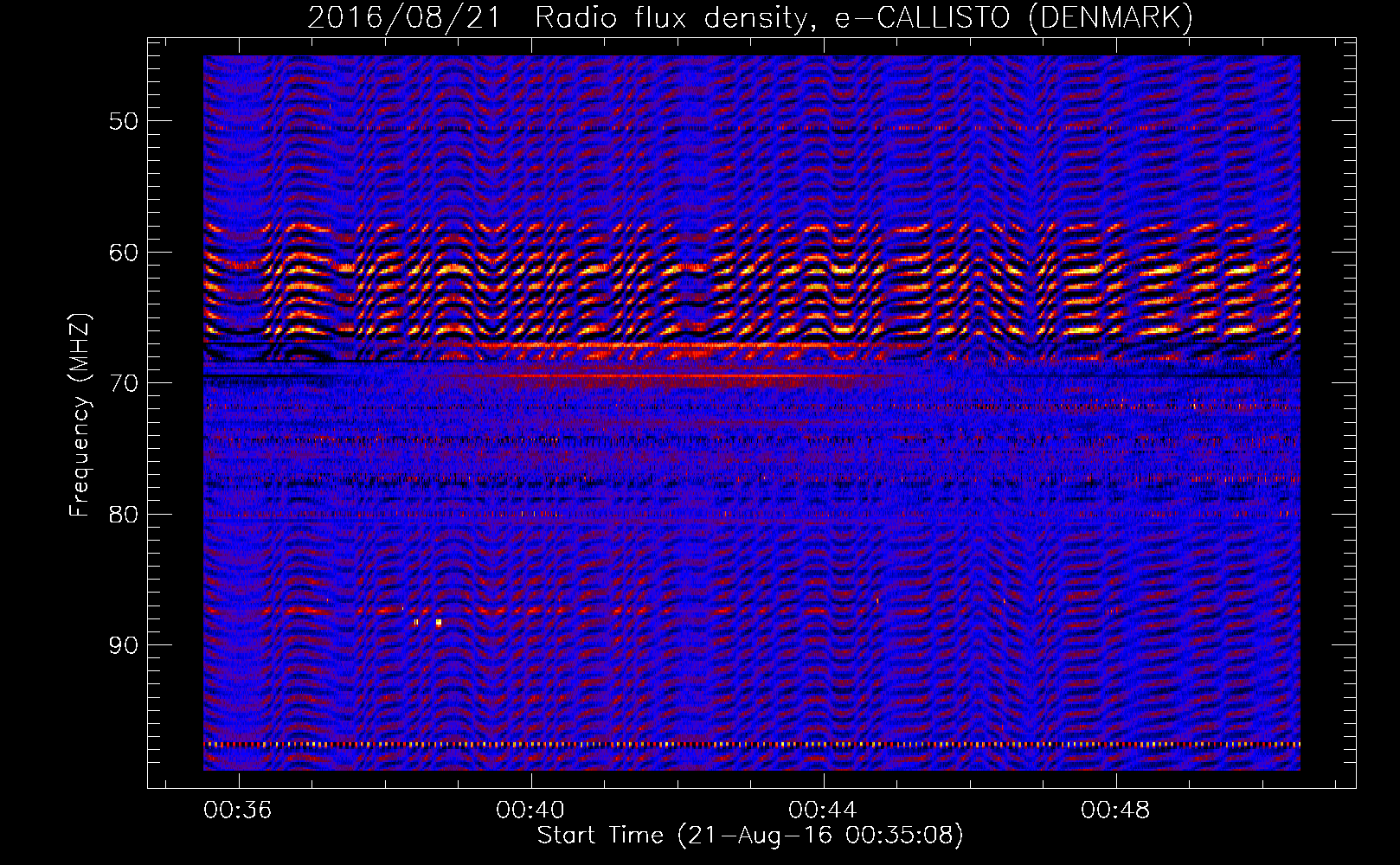The image size is (1400, 865).
Task: Click the date '2016/08/21' in the title
Action: click(404, 18)
